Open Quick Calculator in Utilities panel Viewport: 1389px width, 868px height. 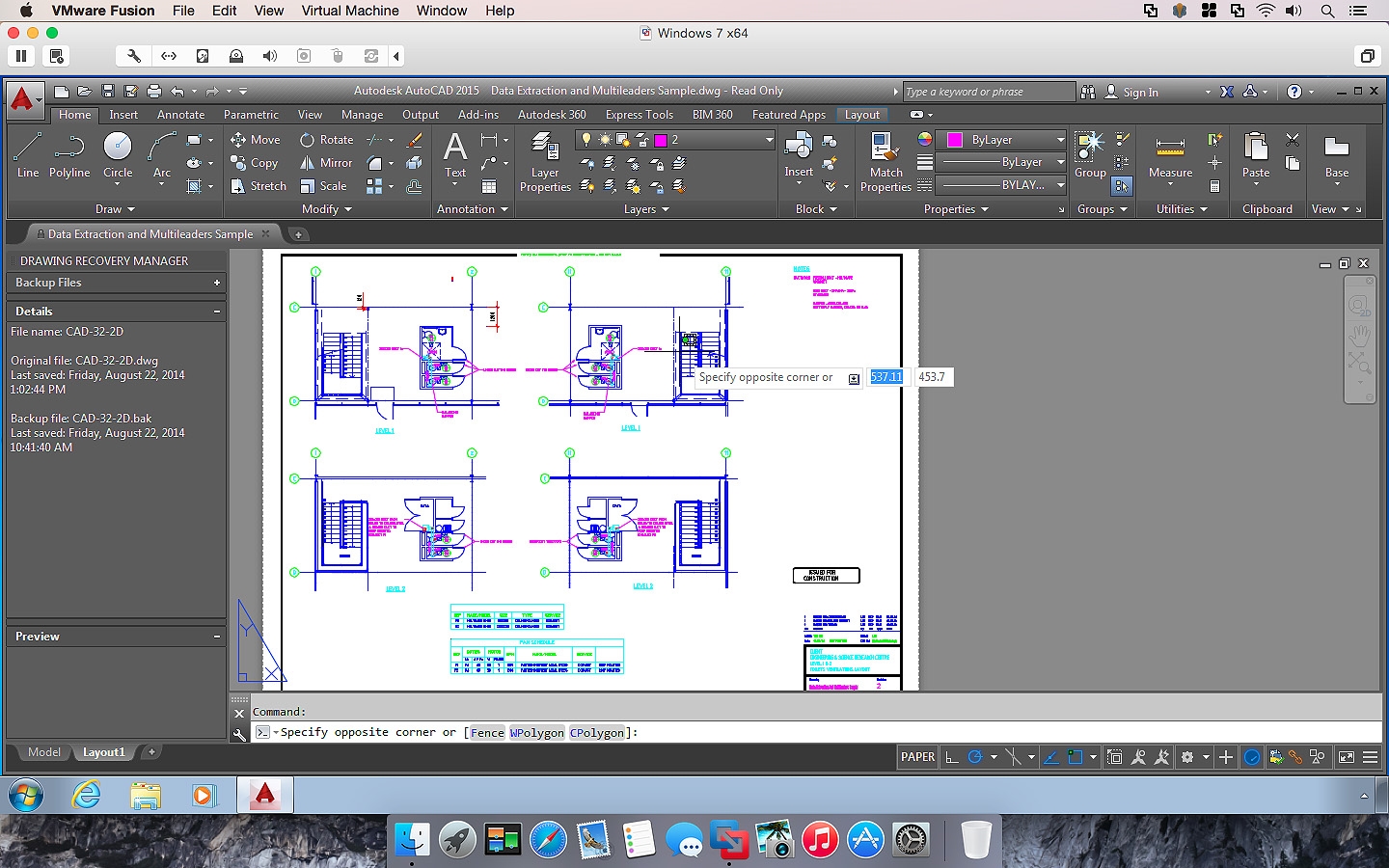(x=1214, y=186)
